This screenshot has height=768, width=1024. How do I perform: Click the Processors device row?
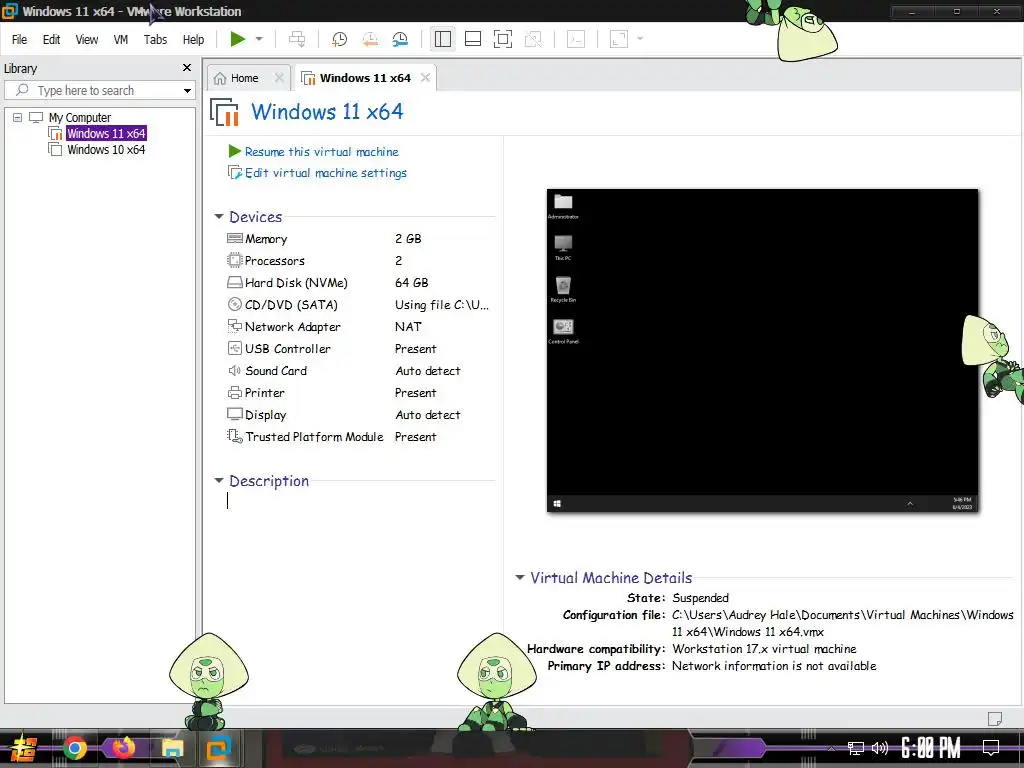click(358, 261)
